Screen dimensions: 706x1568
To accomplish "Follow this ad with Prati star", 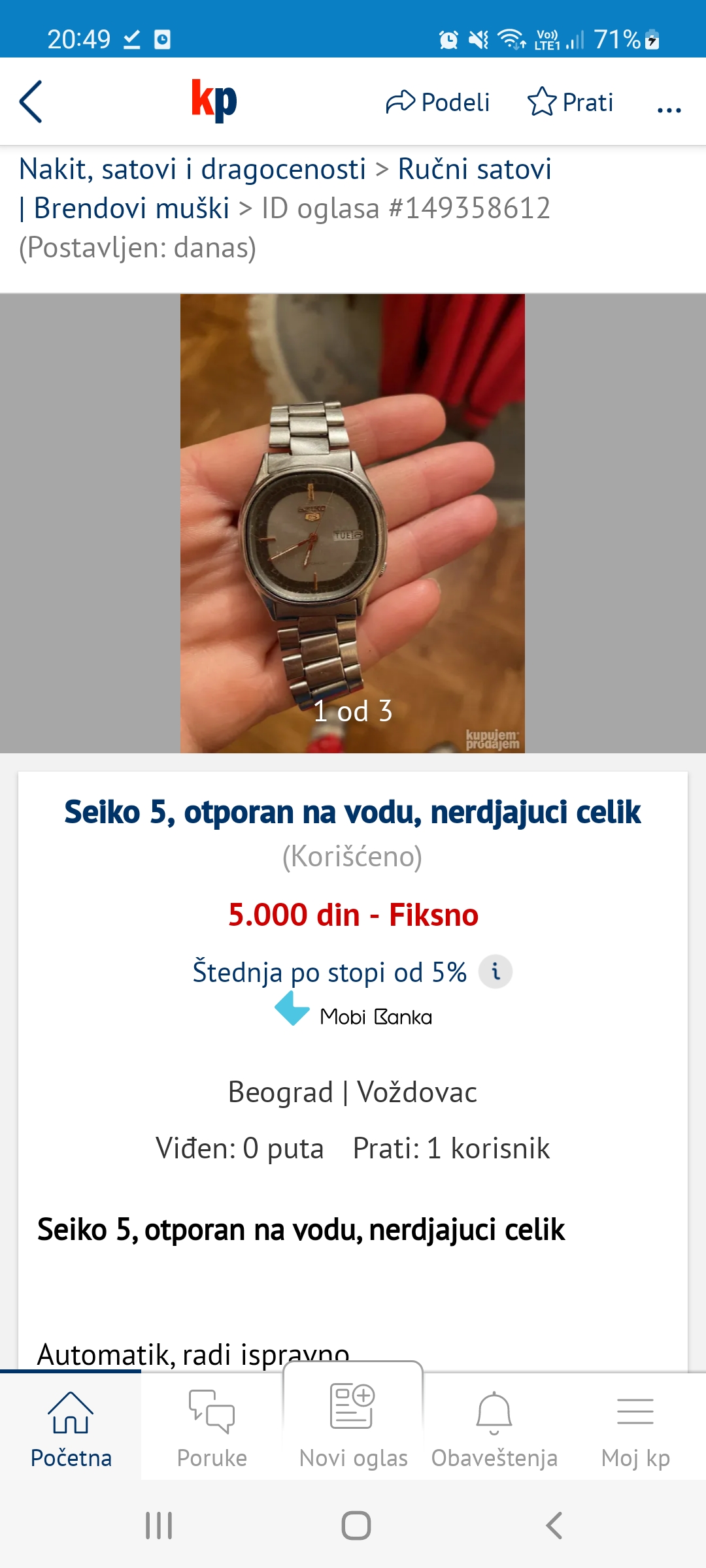I will pyautogui.click(x=570, y=102).
